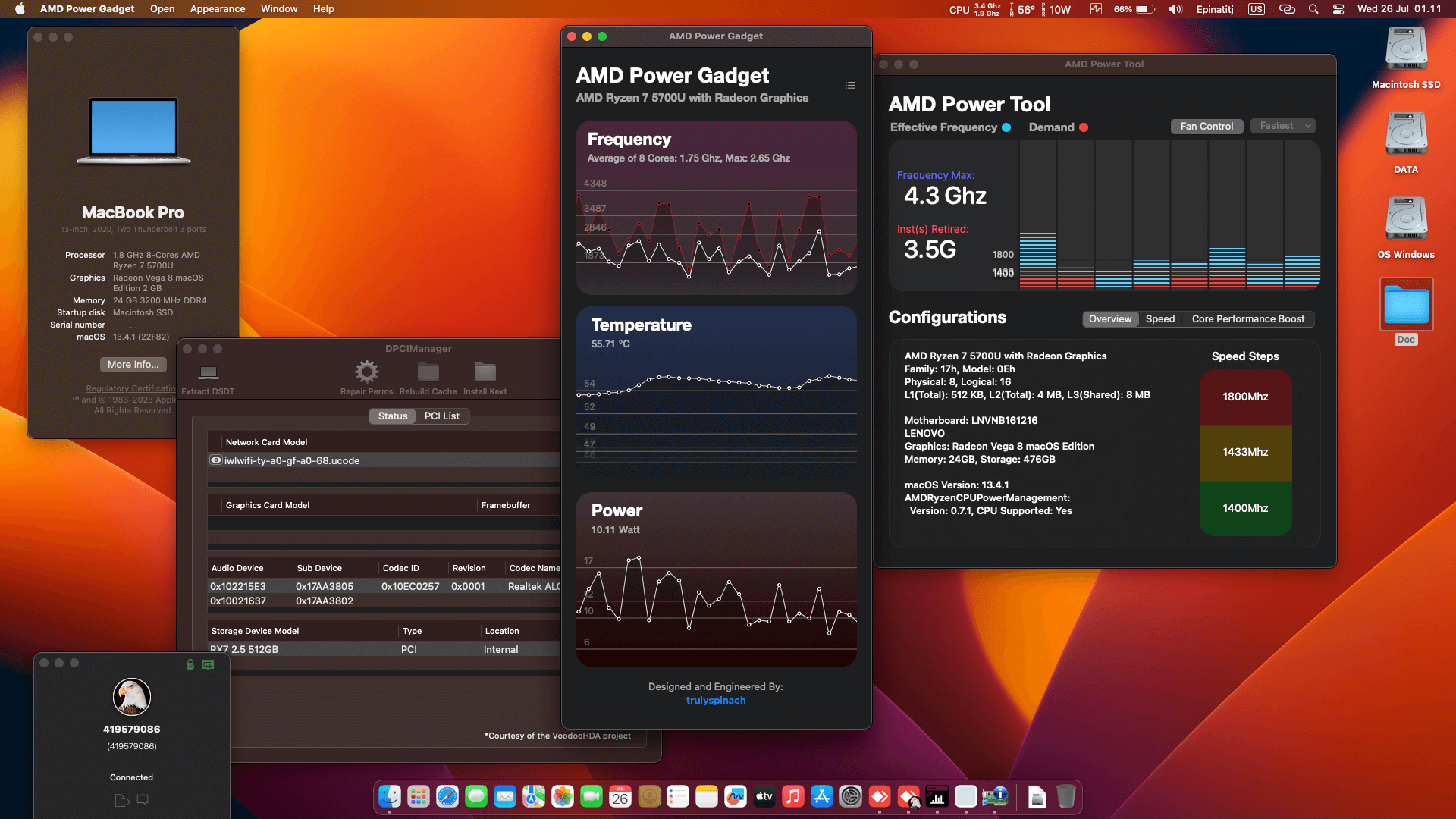Image resolution: width=1456 pixels, height=819 pixels.
Task: Open the list menu icon in AMD Power Gadget
Action: pos(850,86)
